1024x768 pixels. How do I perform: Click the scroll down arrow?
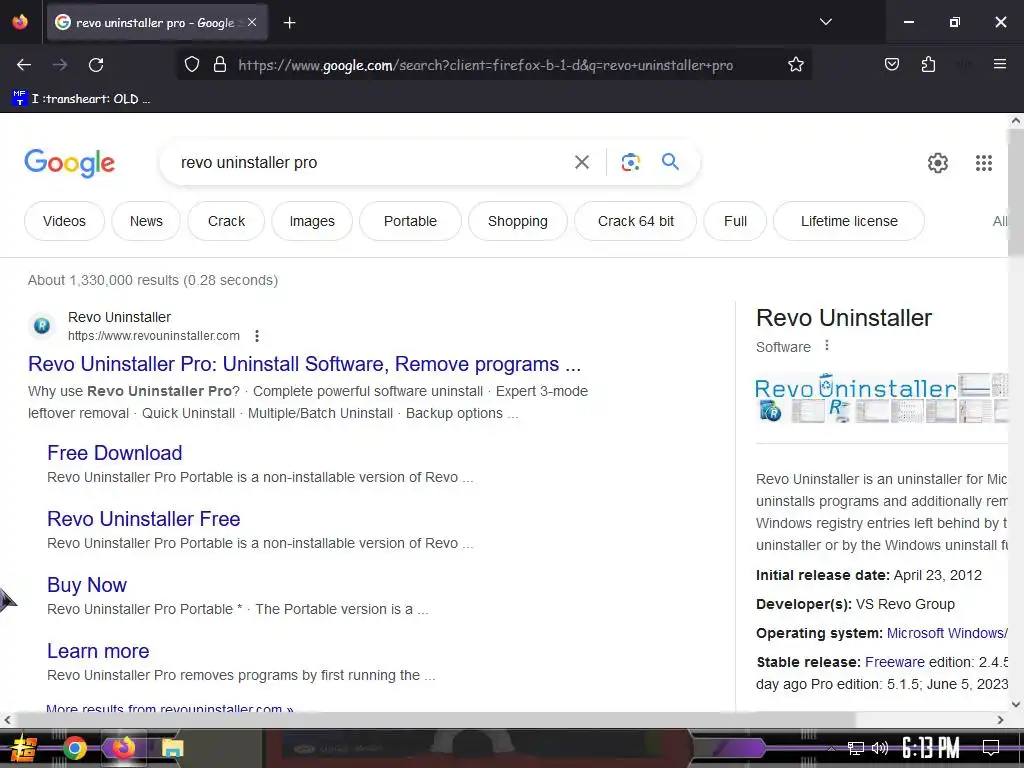(x=1016, y=704)
